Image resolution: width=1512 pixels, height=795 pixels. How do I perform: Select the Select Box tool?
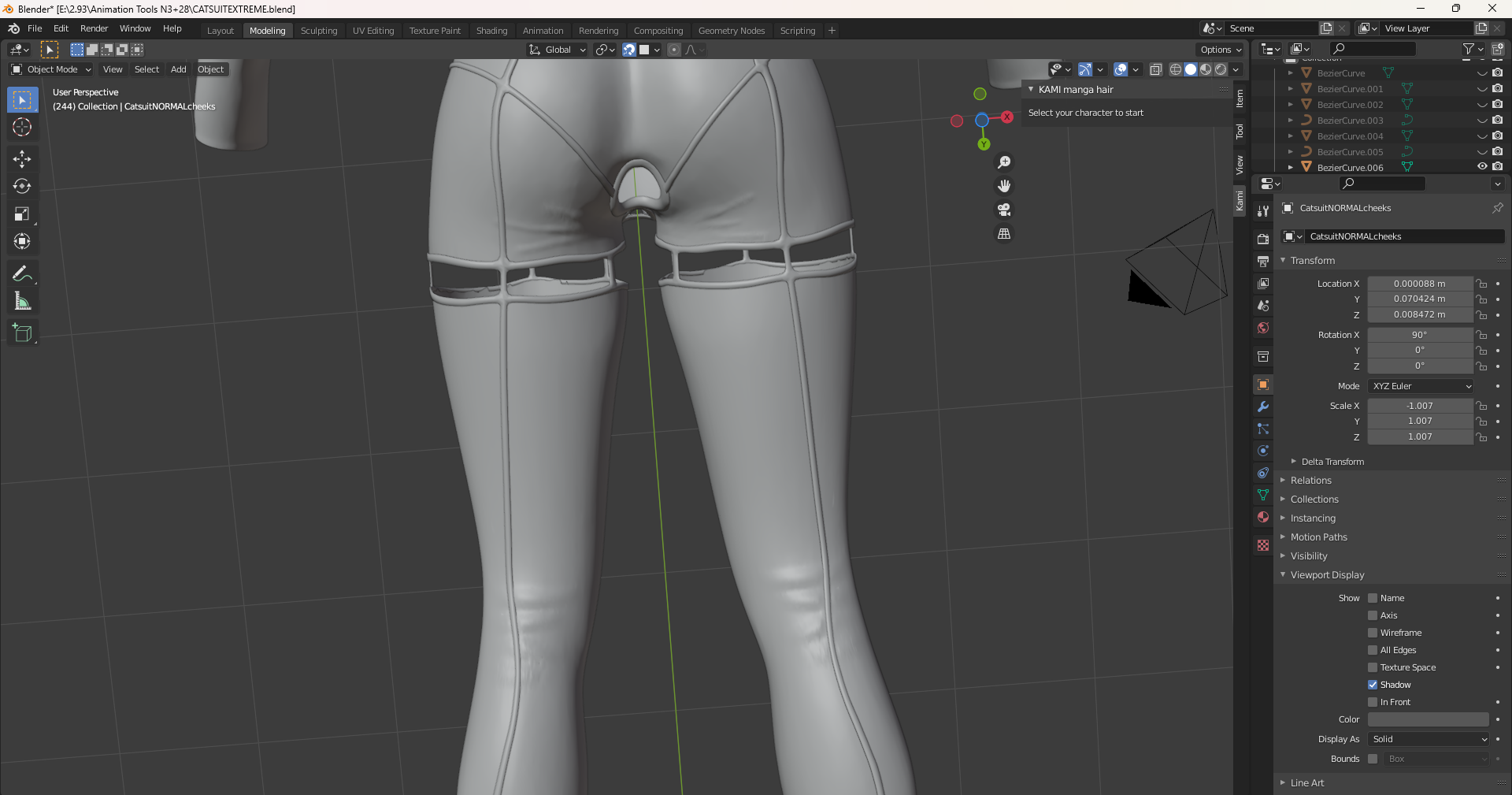(22, 100)
